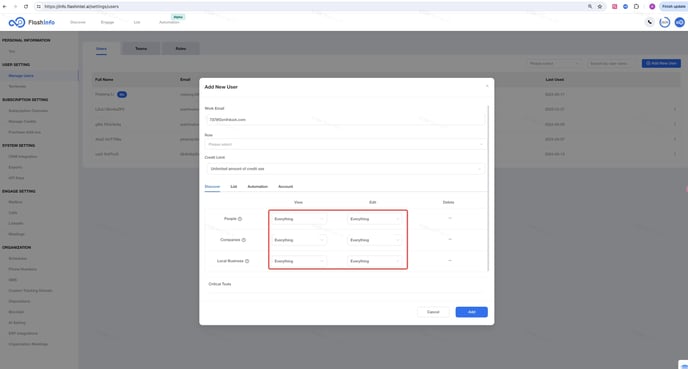Open the Companies Edit permission dropdown
Image resolution: width=688 pixels, height=369 pixels.
(374, 240)
